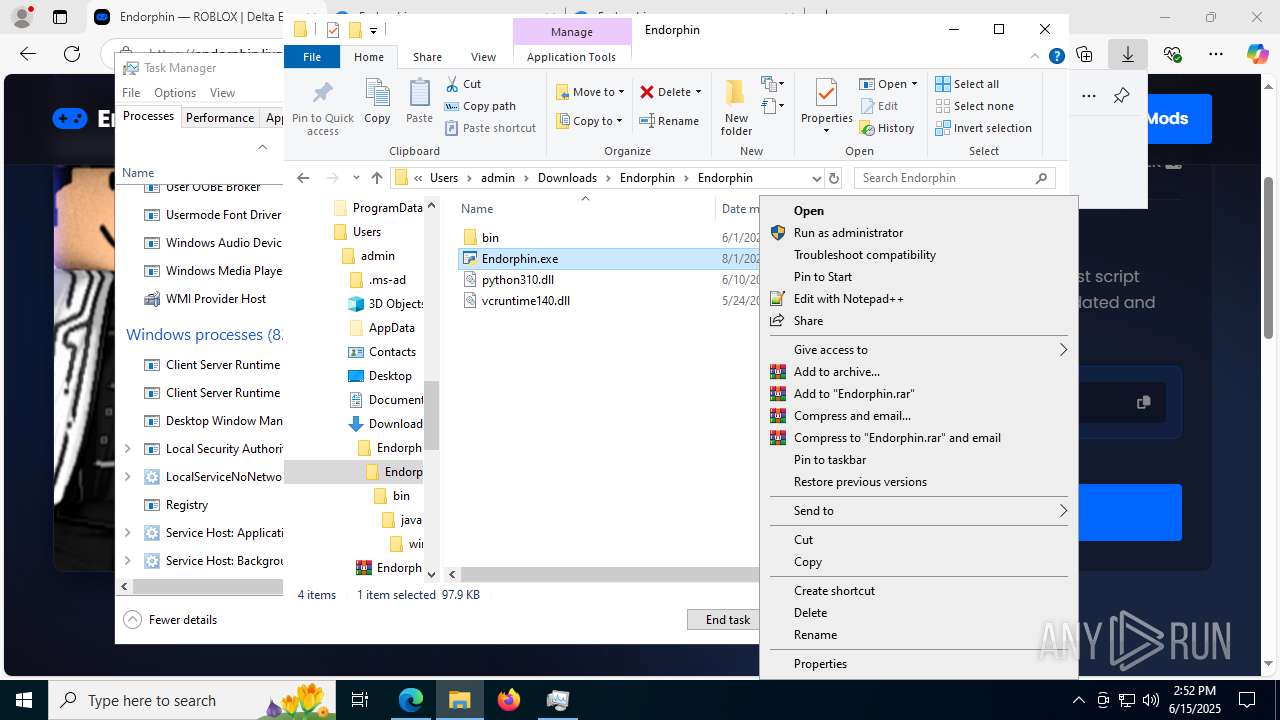Select the bin folder
The image size is (1280, 720).
click(490, 238)
